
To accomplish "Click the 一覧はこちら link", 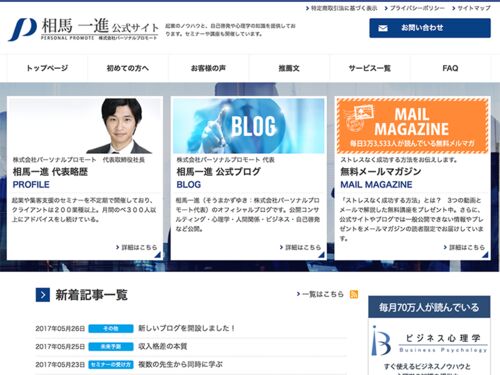I will click(320, 294).
